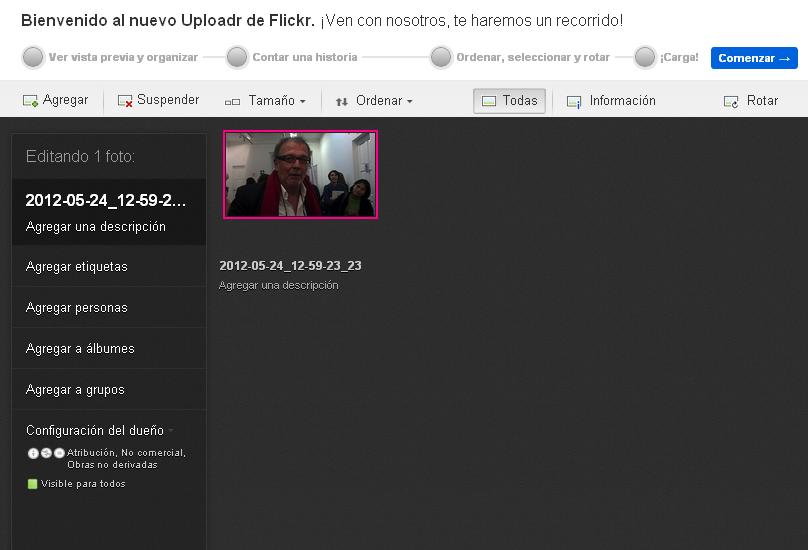
Task: Click the Rotar toolbar label
Action: 762,101
